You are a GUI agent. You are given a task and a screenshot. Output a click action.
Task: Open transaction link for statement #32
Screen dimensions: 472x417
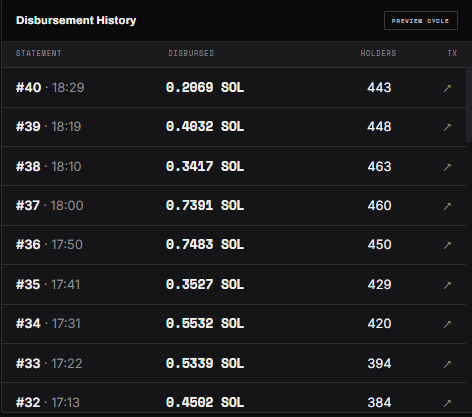pyautogui.click(x=447, y=403)
